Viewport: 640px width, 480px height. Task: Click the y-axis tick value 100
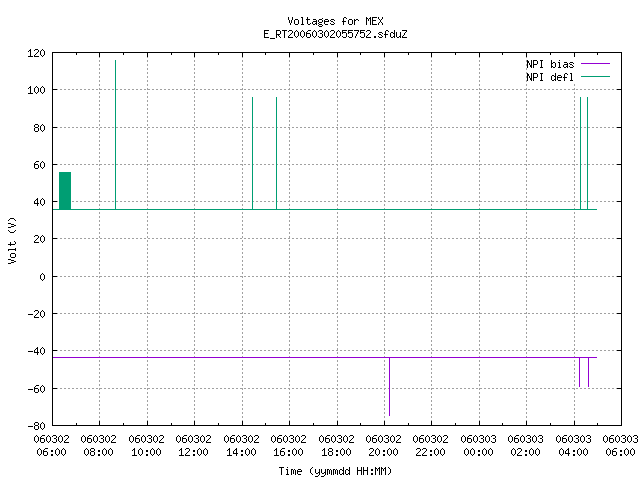[x=36, y=90]
